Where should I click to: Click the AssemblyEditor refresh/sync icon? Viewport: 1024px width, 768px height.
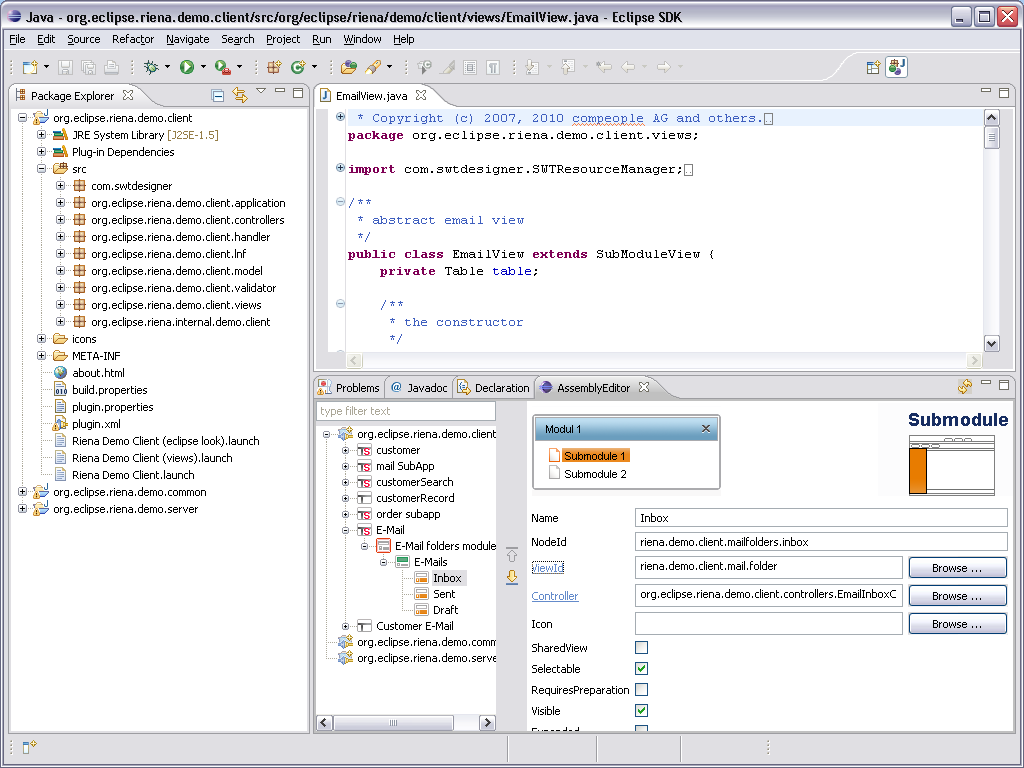point(965,387)
